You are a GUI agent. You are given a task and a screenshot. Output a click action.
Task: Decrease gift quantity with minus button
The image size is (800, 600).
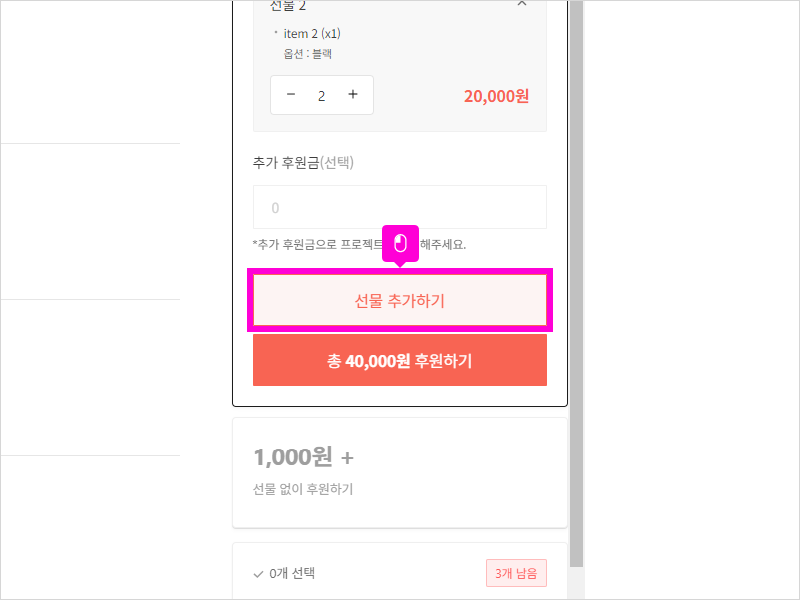(291, 95)
